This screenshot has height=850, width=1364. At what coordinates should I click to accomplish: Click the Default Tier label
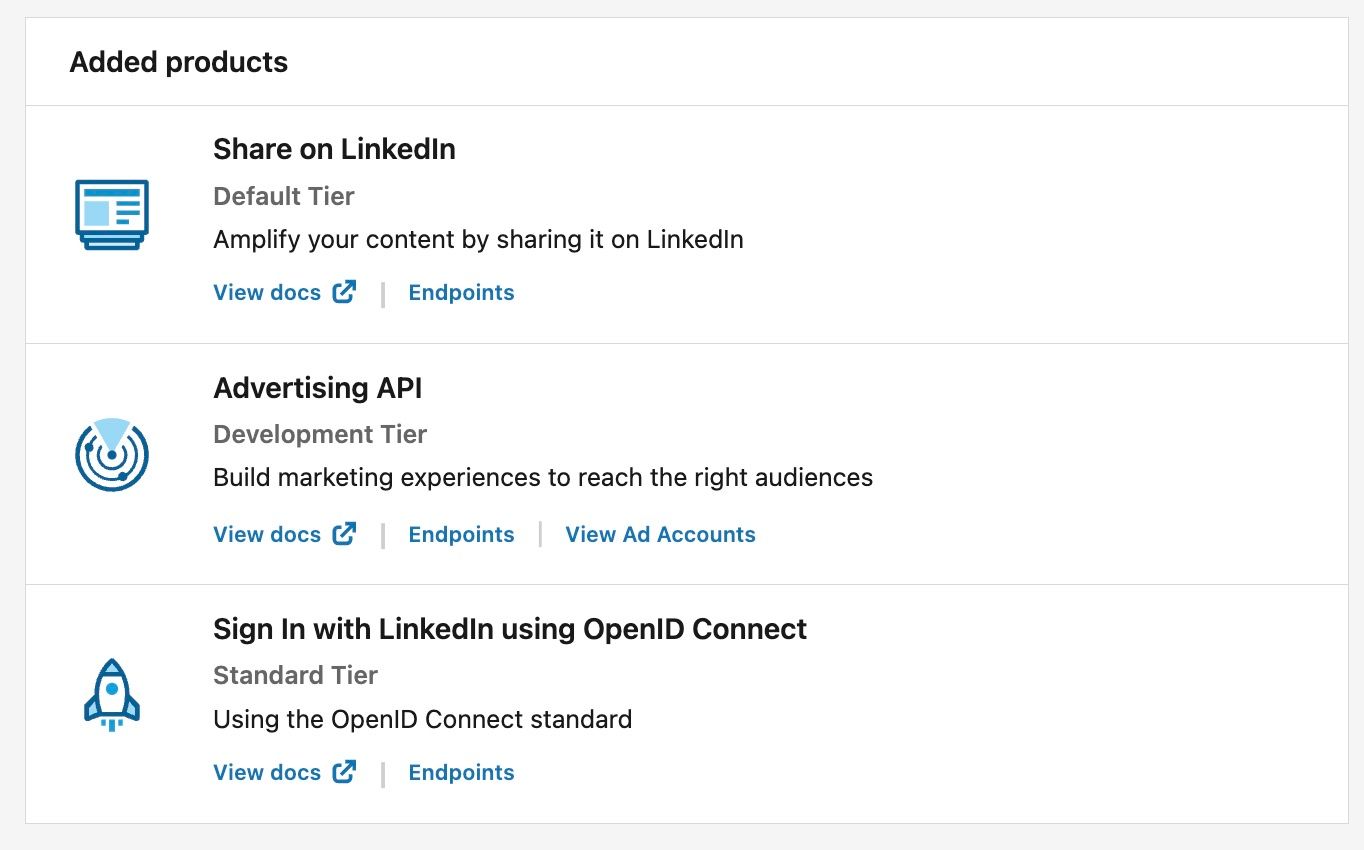284,196
